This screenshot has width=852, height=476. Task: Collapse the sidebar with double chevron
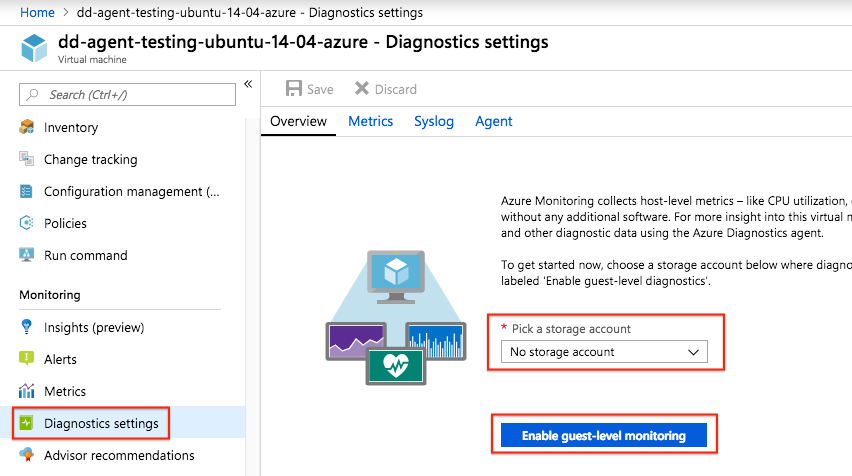click(248, 84)
